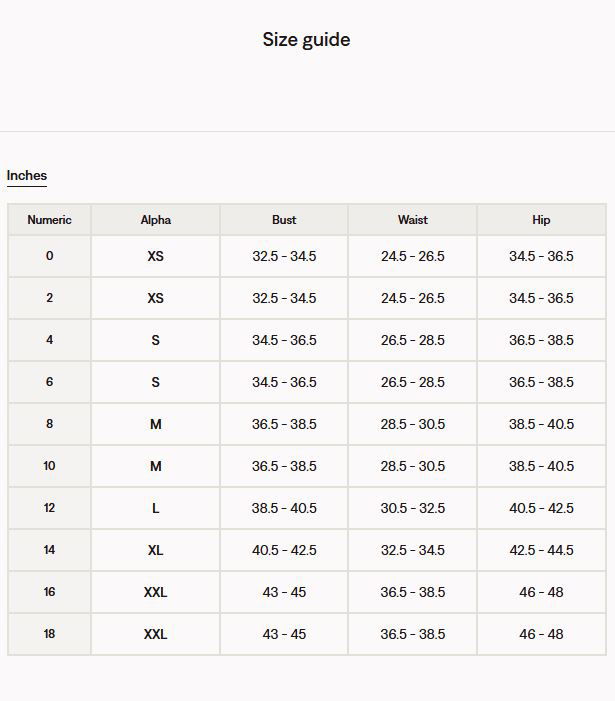Select numeric size 12 cell

click(x=49, y=508)
